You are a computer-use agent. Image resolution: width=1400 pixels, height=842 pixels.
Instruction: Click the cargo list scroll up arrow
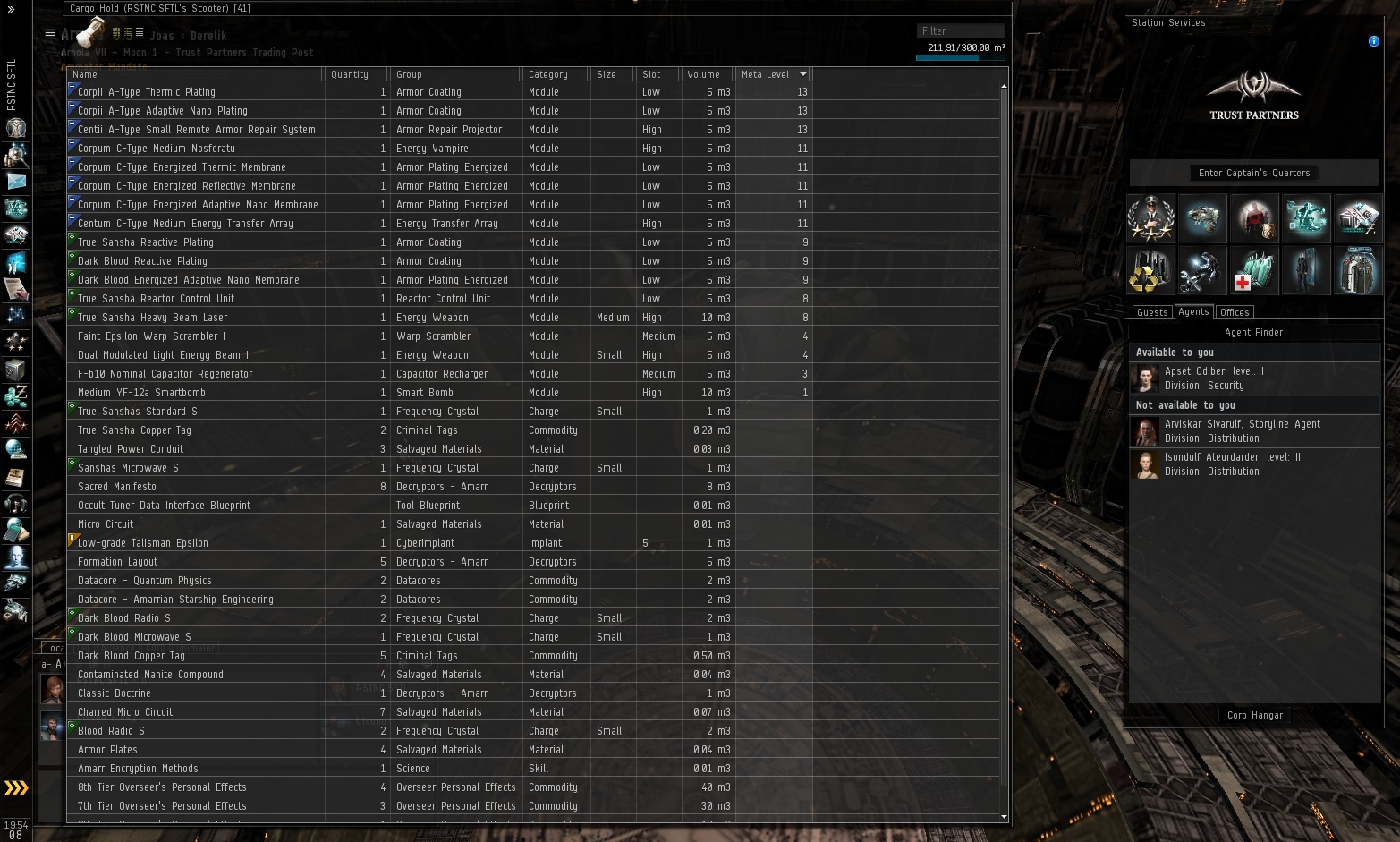tap(1004, 86)
